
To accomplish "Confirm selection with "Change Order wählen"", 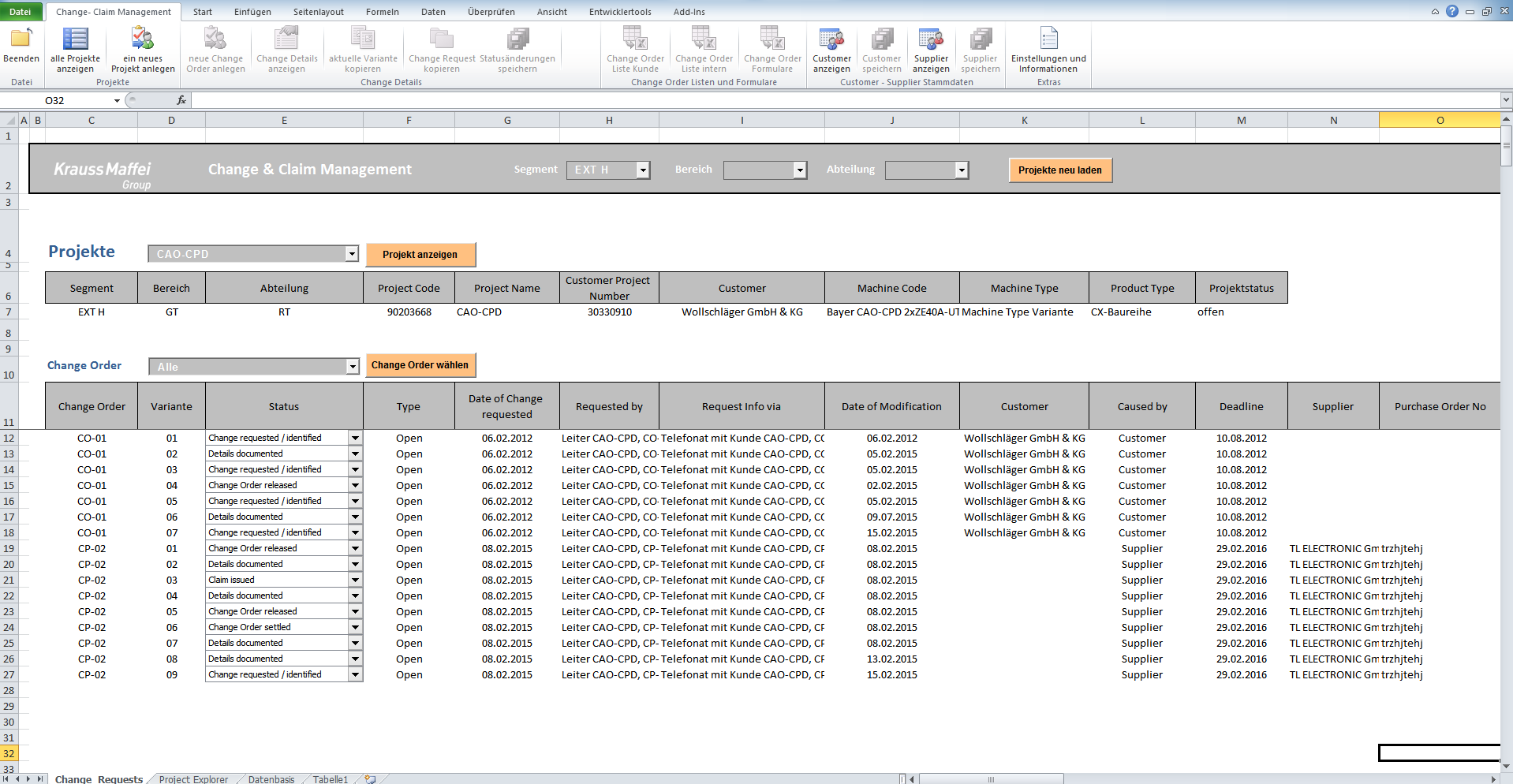I will [420, 365].
